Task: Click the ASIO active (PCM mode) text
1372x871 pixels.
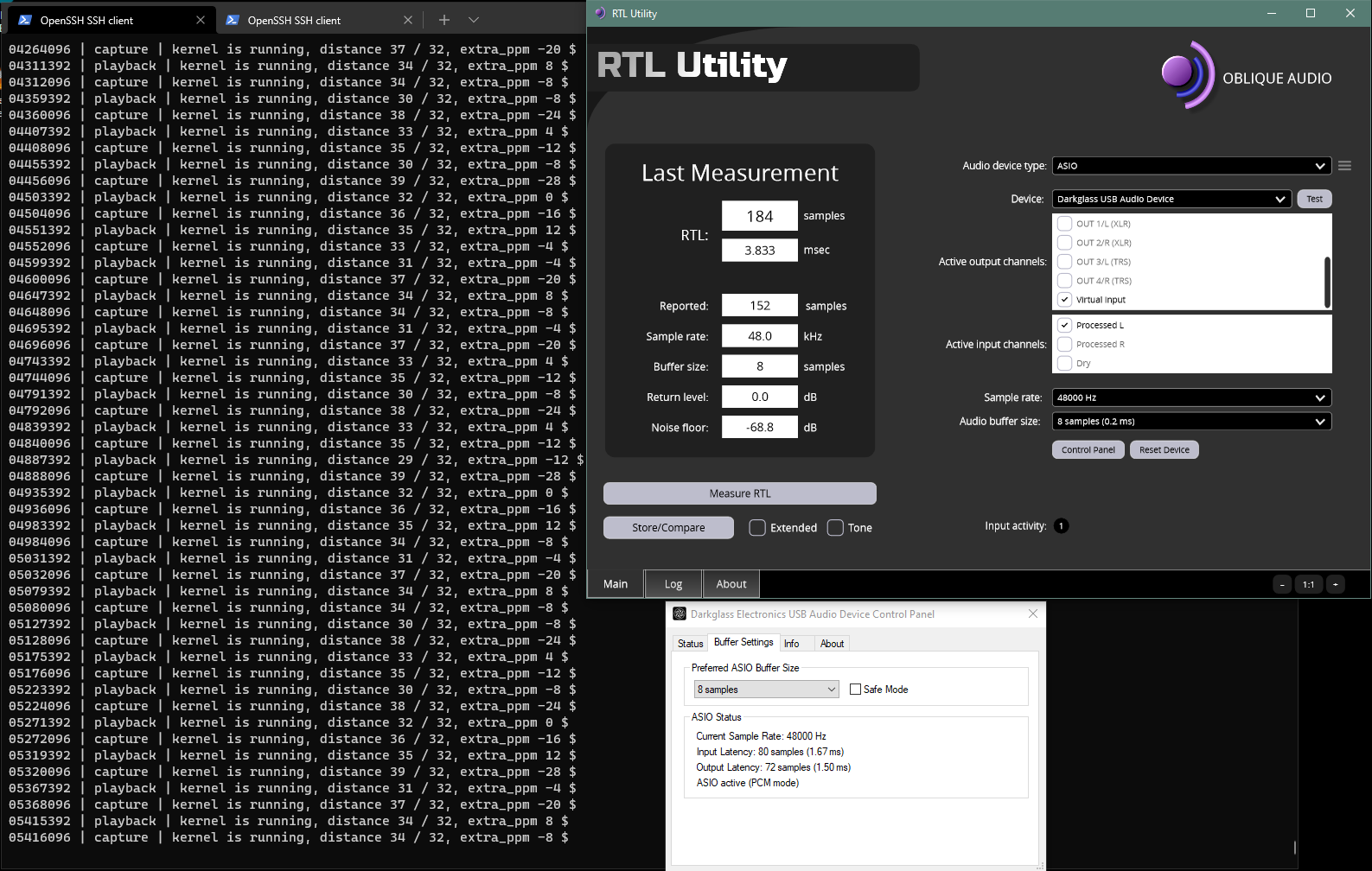Action: click(748, 783)
